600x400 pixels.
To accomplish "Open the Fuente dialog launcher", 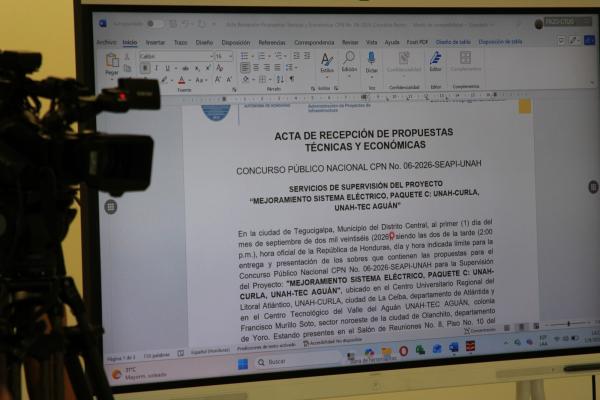I will [234, 90].
